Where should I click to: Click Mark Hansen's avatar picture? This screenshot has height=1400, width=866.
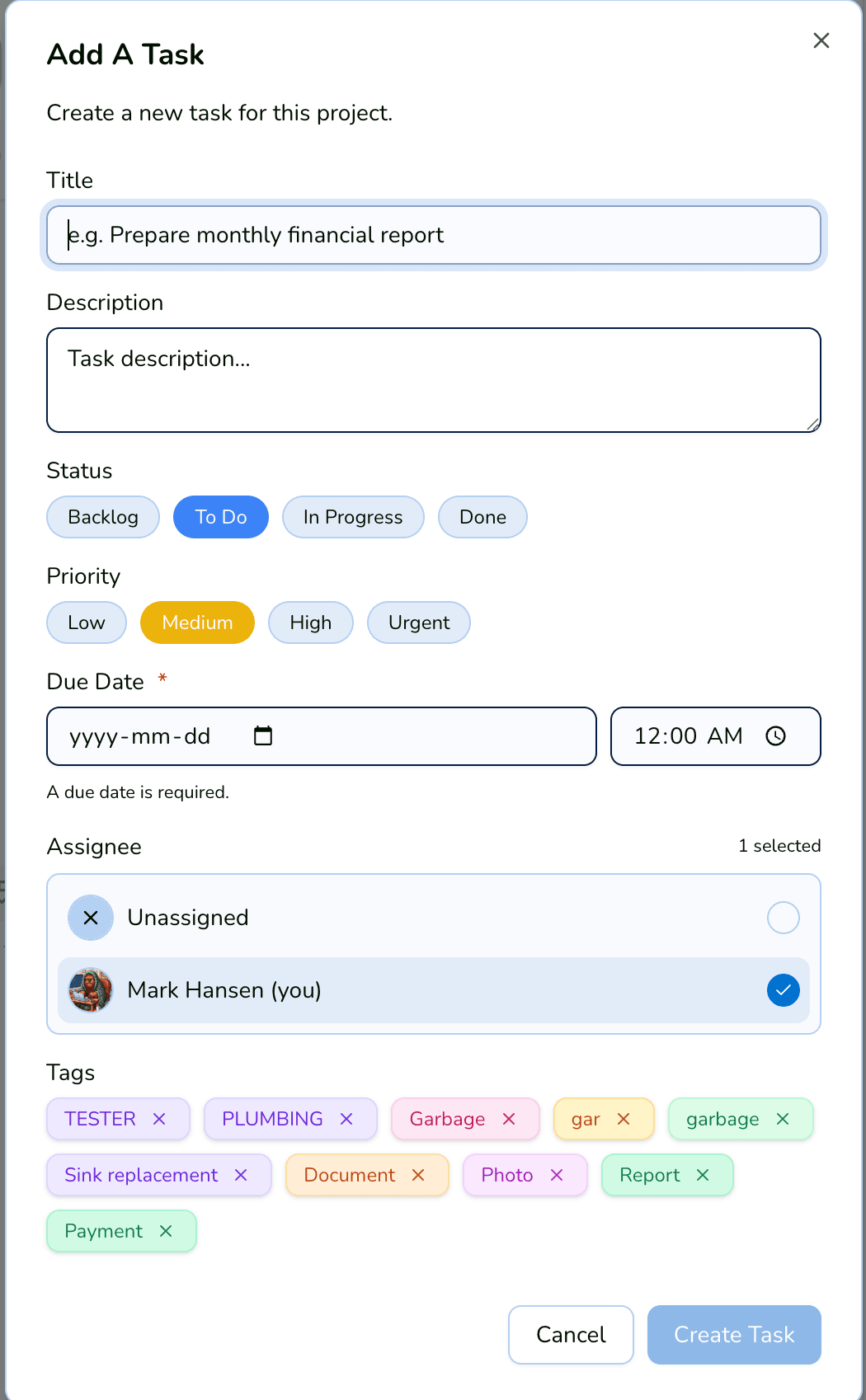click(91, 990)
